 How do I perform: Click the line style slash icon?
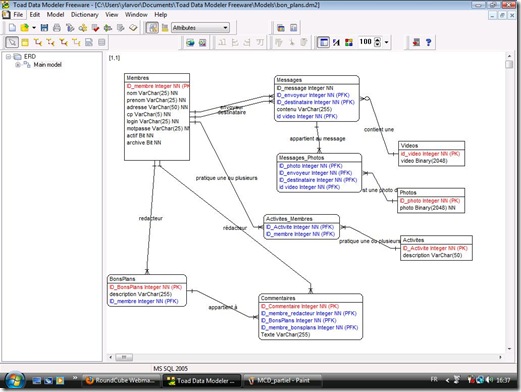point(336,42)
